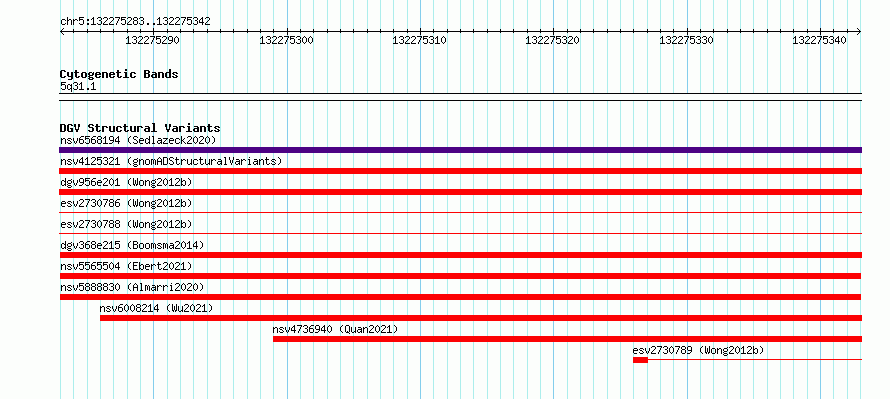
Task: Click the red bar under nsv4736940
Action: click(568, 339)
